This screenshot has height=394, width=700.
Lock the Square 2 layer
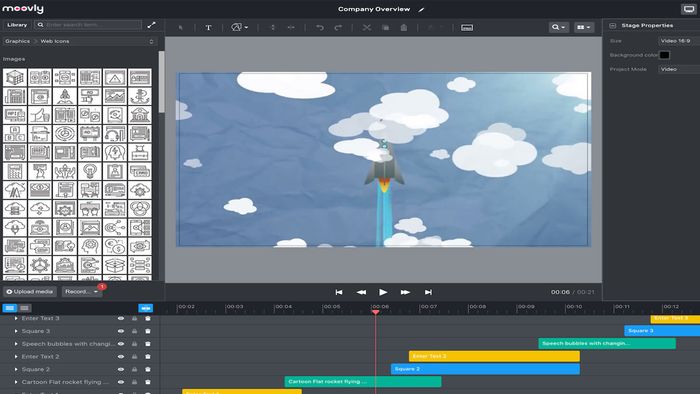[134, 369]
